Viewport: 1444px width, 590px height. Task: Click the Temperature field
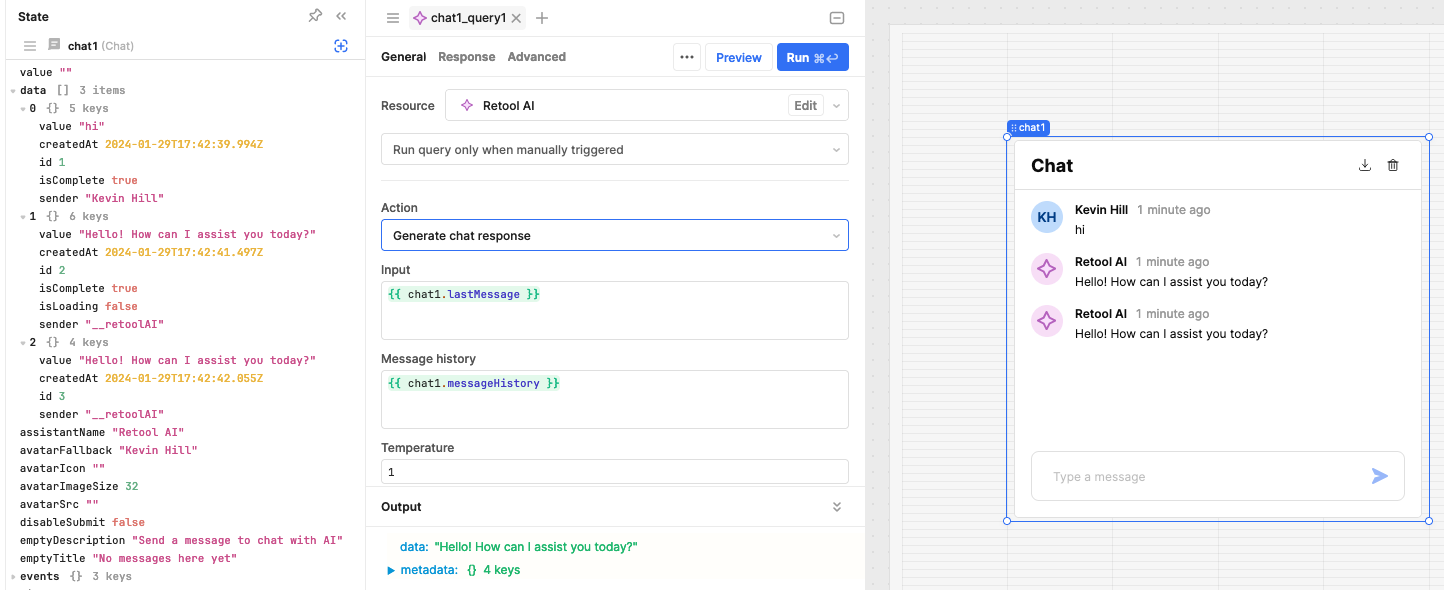click(614, 472)
